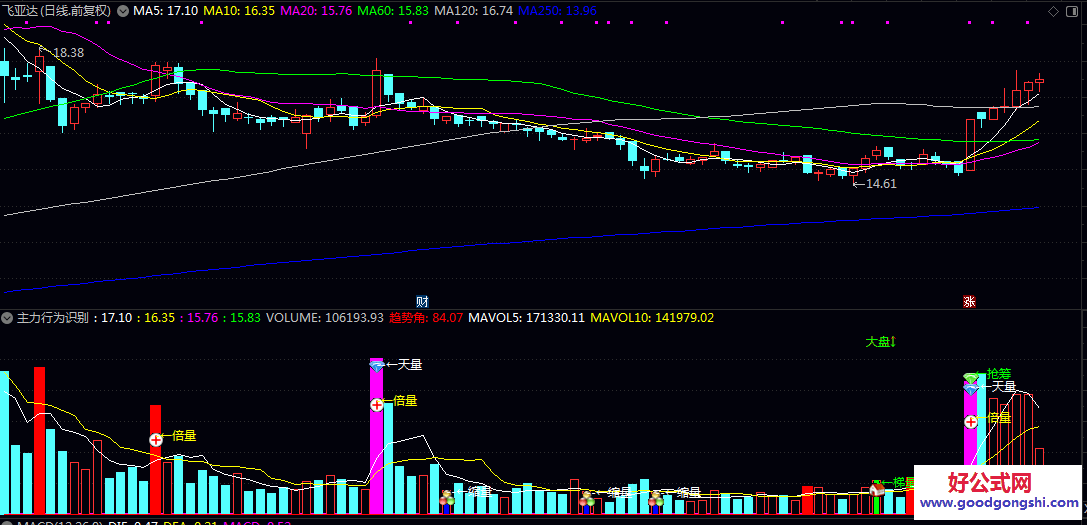Click the red 涨 marker
The width and height of the screenshot is (1087, 525).
(x=969, y=302)
